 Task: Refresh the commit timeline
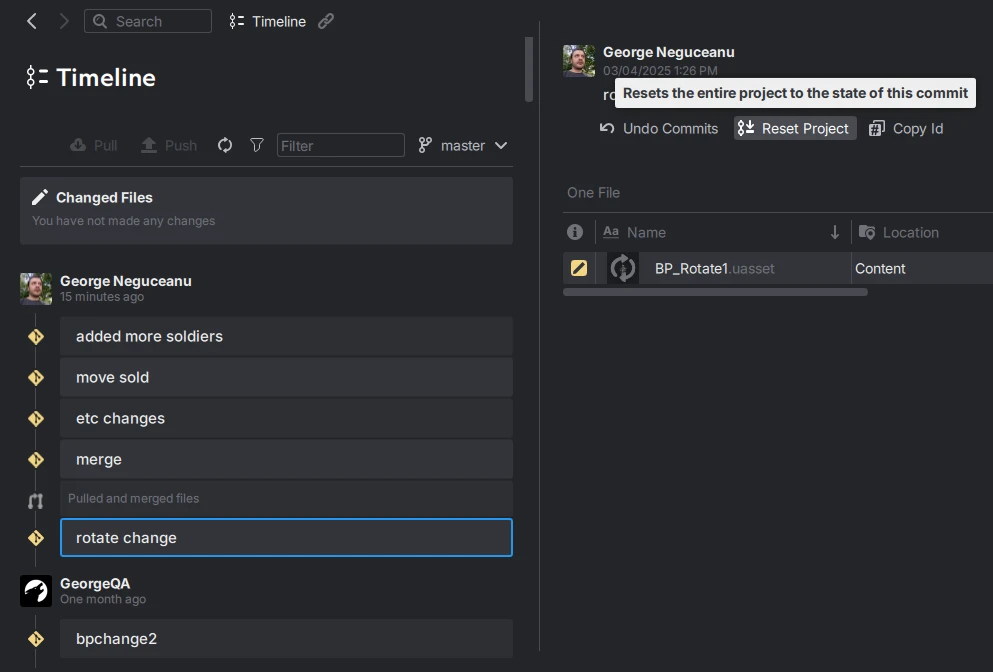(224, 145)
